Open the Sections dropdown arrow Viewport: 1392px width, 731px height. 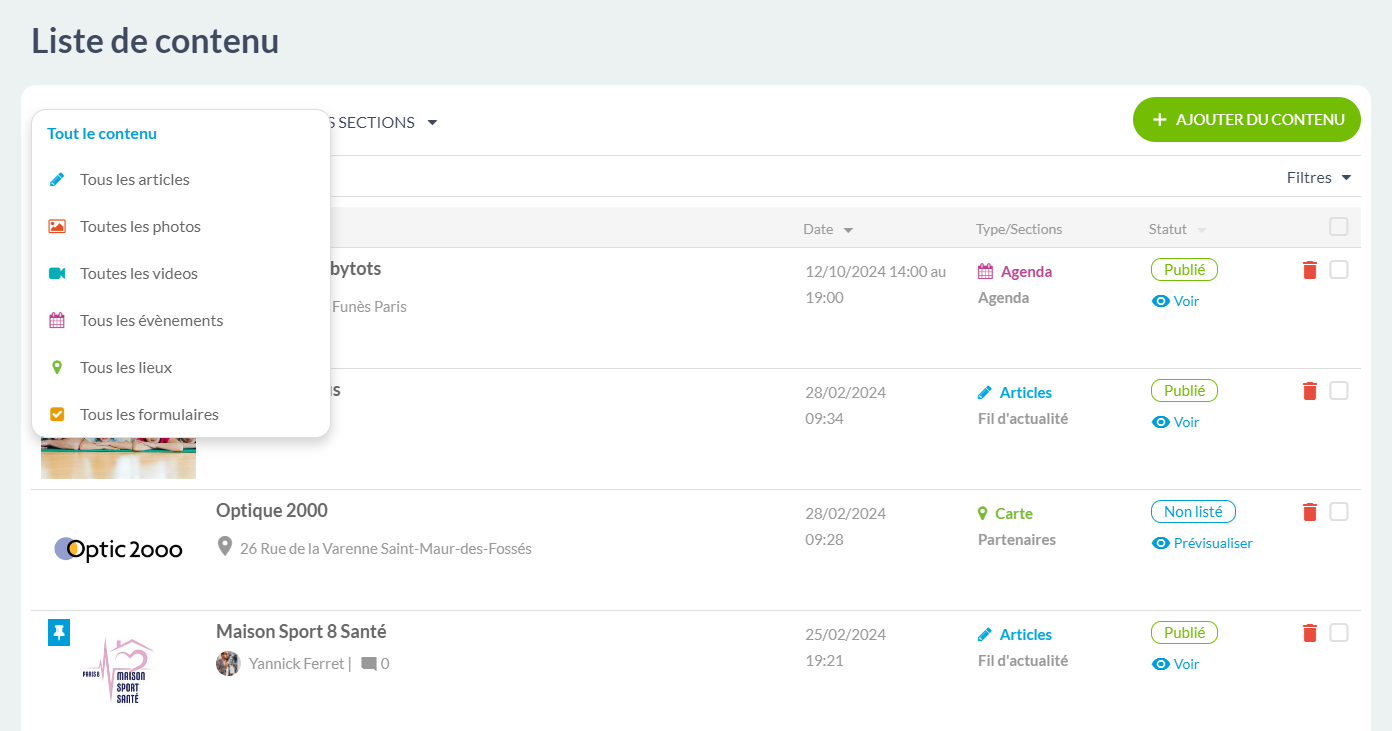[432, 123]
